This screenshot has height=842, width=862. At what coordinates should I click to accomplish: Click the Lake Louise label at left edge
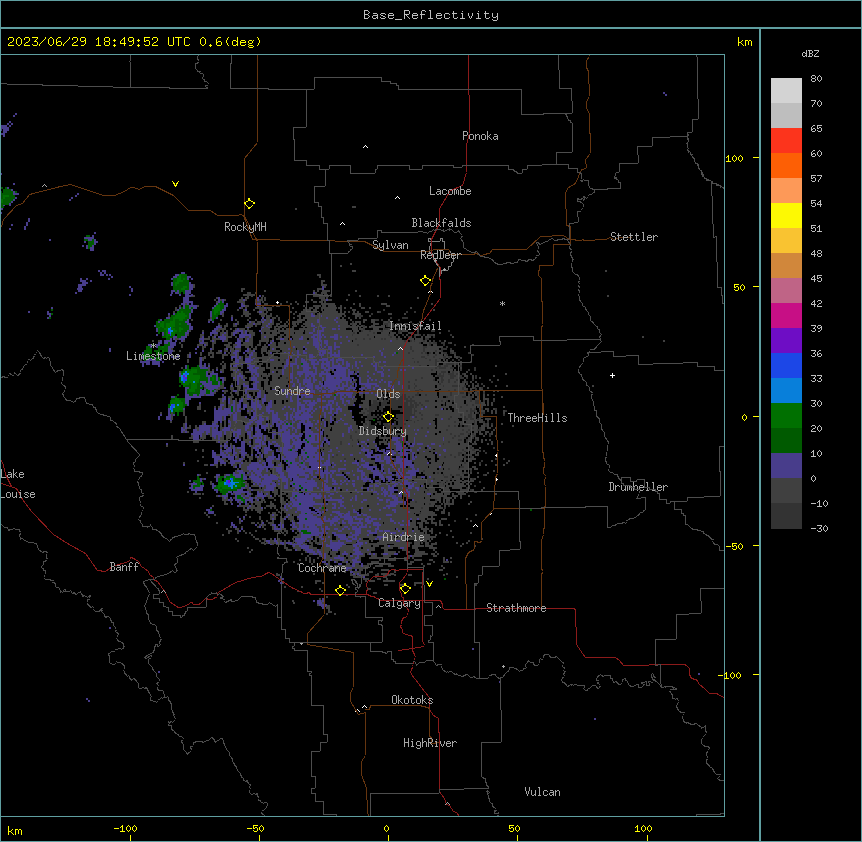pos(18,484)
